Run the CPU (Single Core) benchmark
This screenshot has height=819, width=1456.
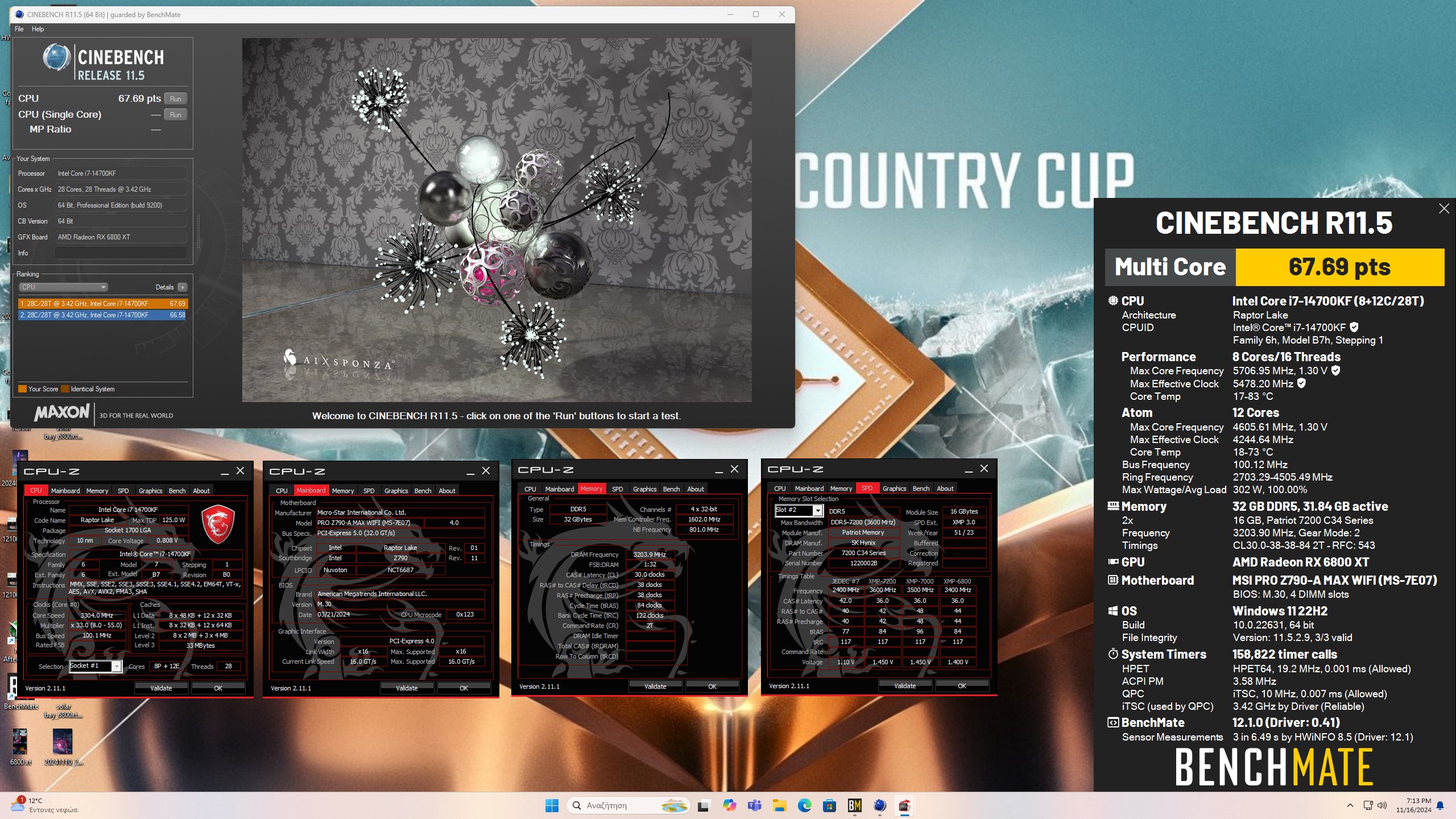[x=176, y=114]
